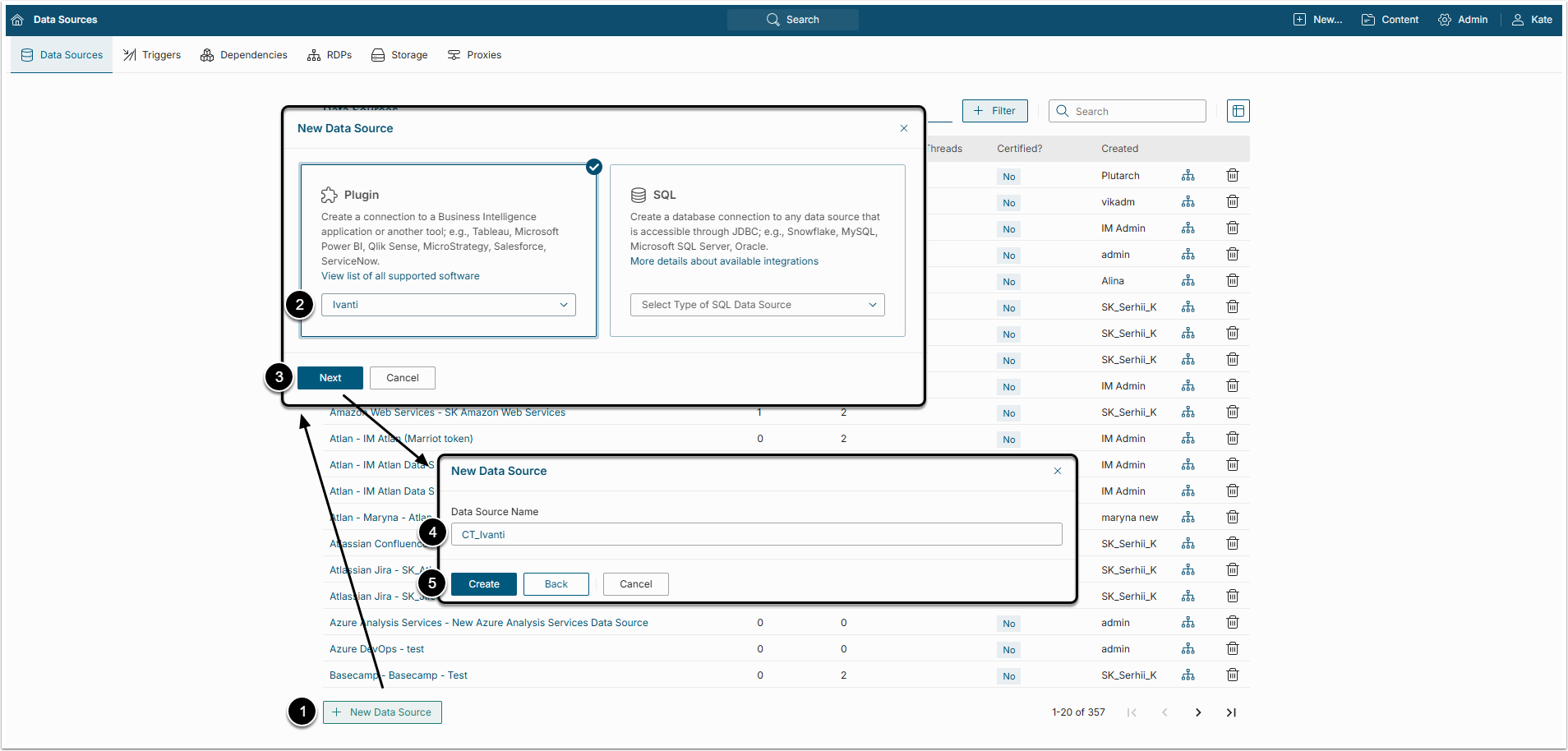Show dependencies for the vikadm row
1568x751 pixels.
pyautogui.click(x=1188, y=202)
